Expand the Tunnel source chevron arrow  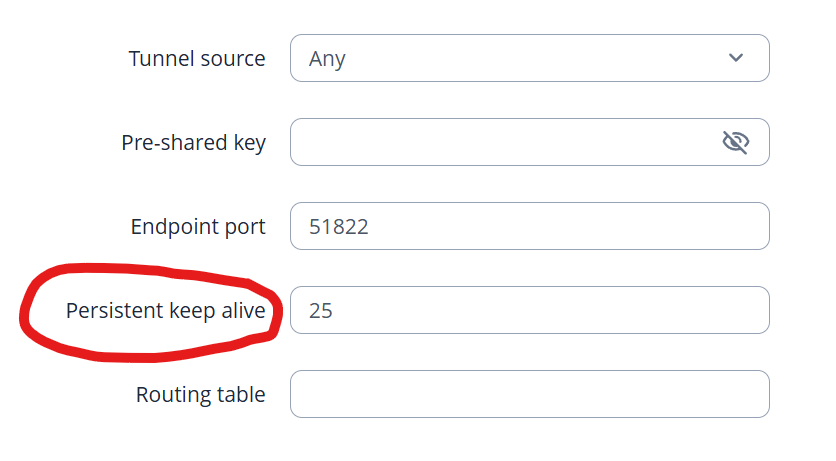[736, 58]
